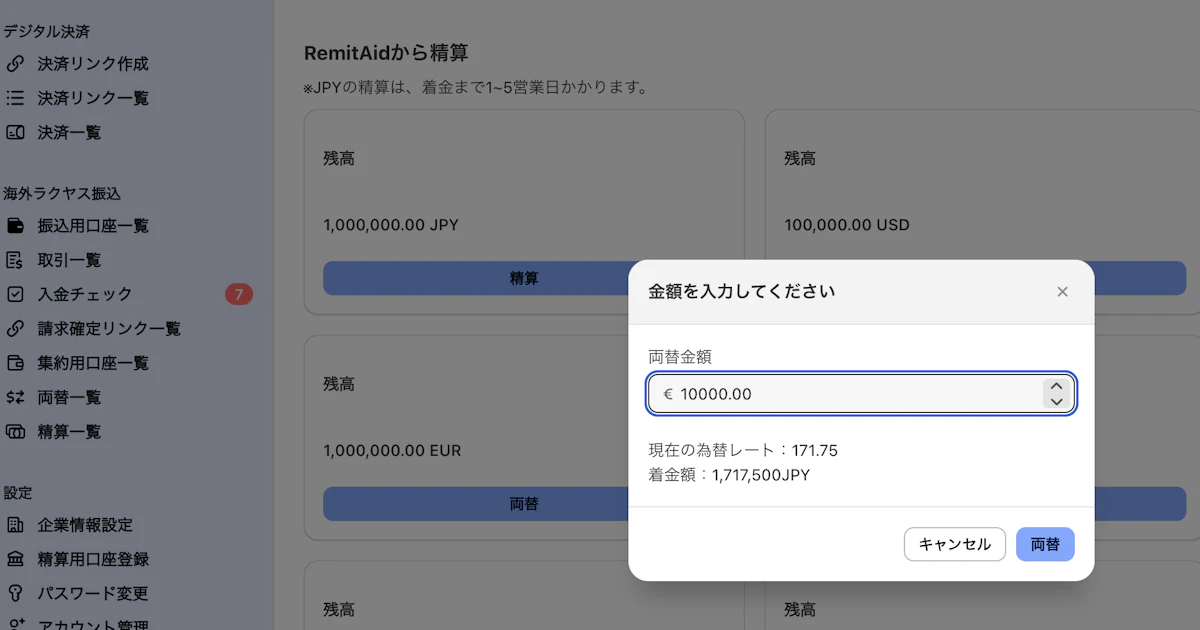Click the exchange icon beside 両替一覧
This screenshot has height=630, width=1200.
(15, 397)
